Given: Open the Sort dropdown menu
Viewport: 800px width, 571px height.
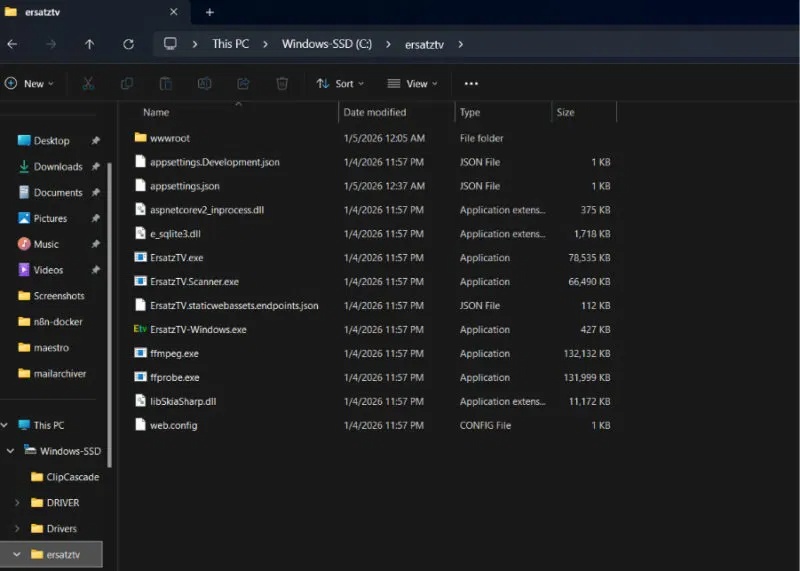Looking at the screenshot, I should 340,84.
